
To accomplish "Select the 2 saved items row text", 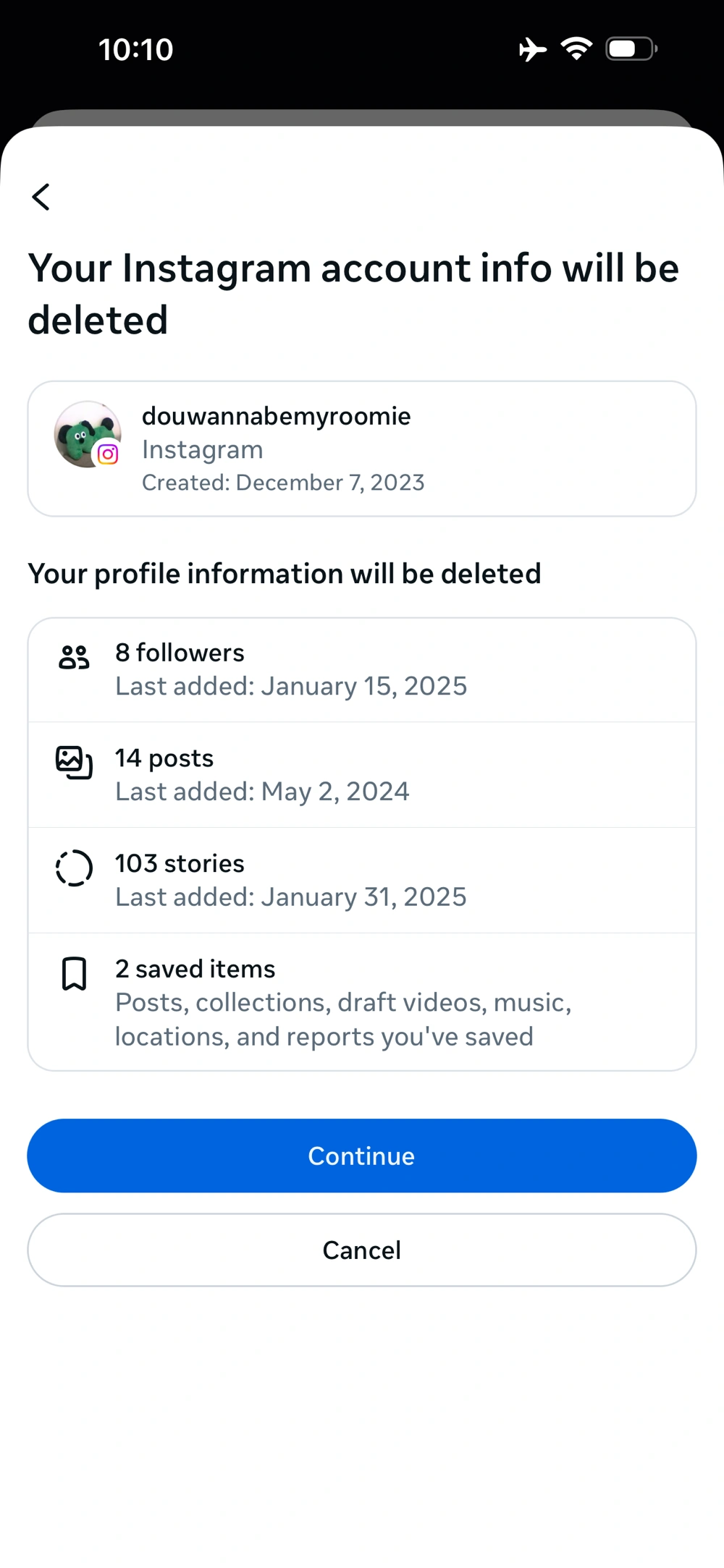I will 195,970.
